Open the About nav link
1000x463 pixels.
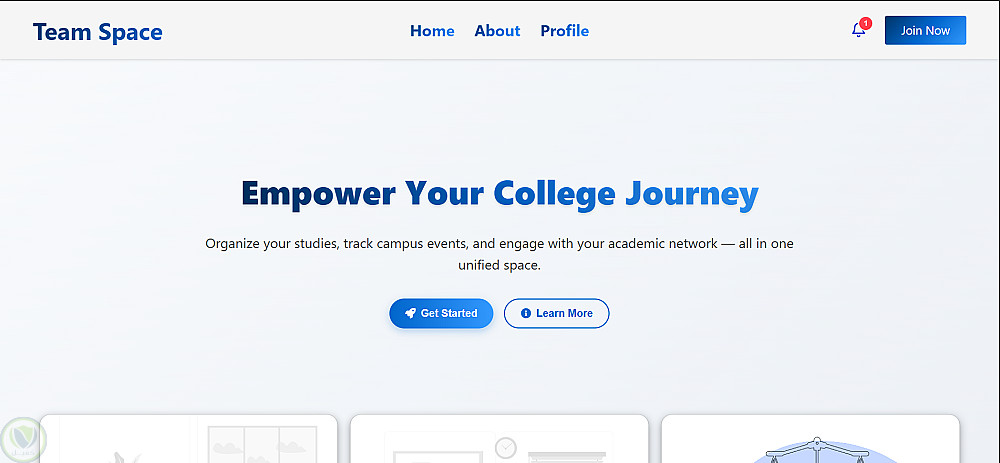click(x=497, y=31)
